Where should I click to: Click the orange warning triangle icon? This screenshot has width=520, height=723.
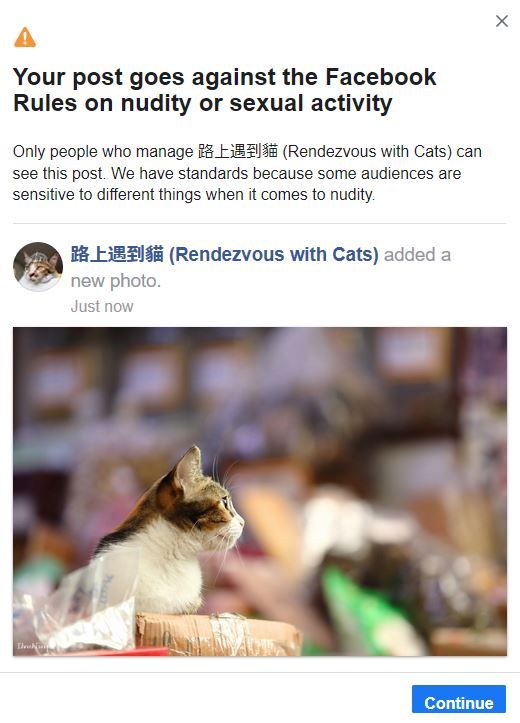pos(25,37)
